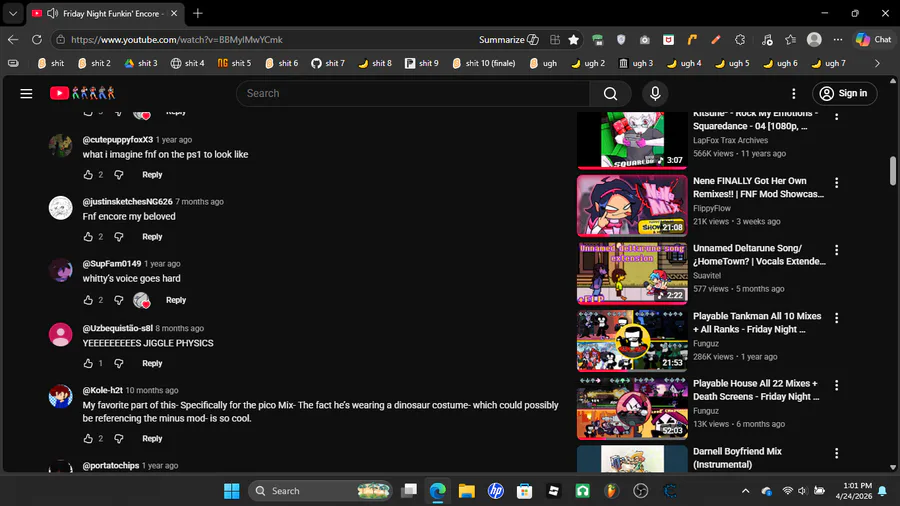Open Unnamed Deltarune Song video thumbnail
Image resolution: width=900 pixels, height=506 pixels.
(x=632, y=273)
